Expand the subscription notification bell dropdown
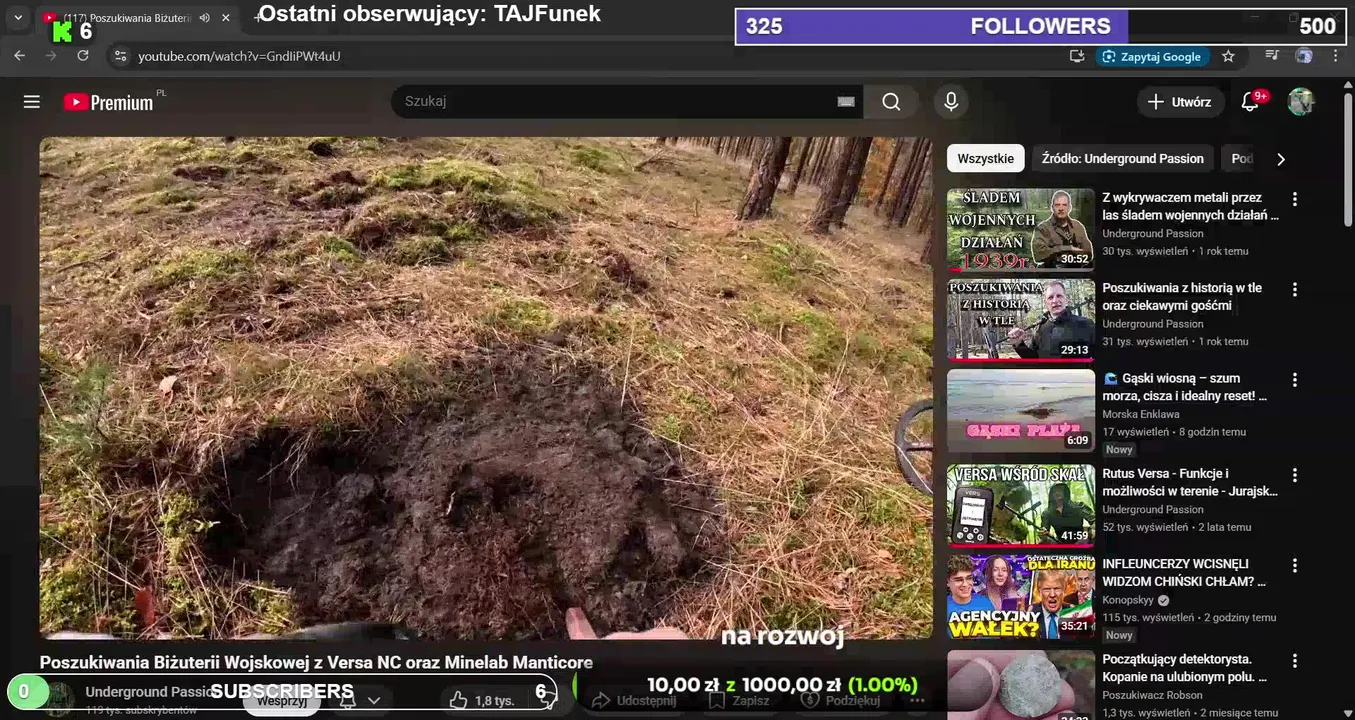Screen dimensions: 1355x720 point(360,700)
